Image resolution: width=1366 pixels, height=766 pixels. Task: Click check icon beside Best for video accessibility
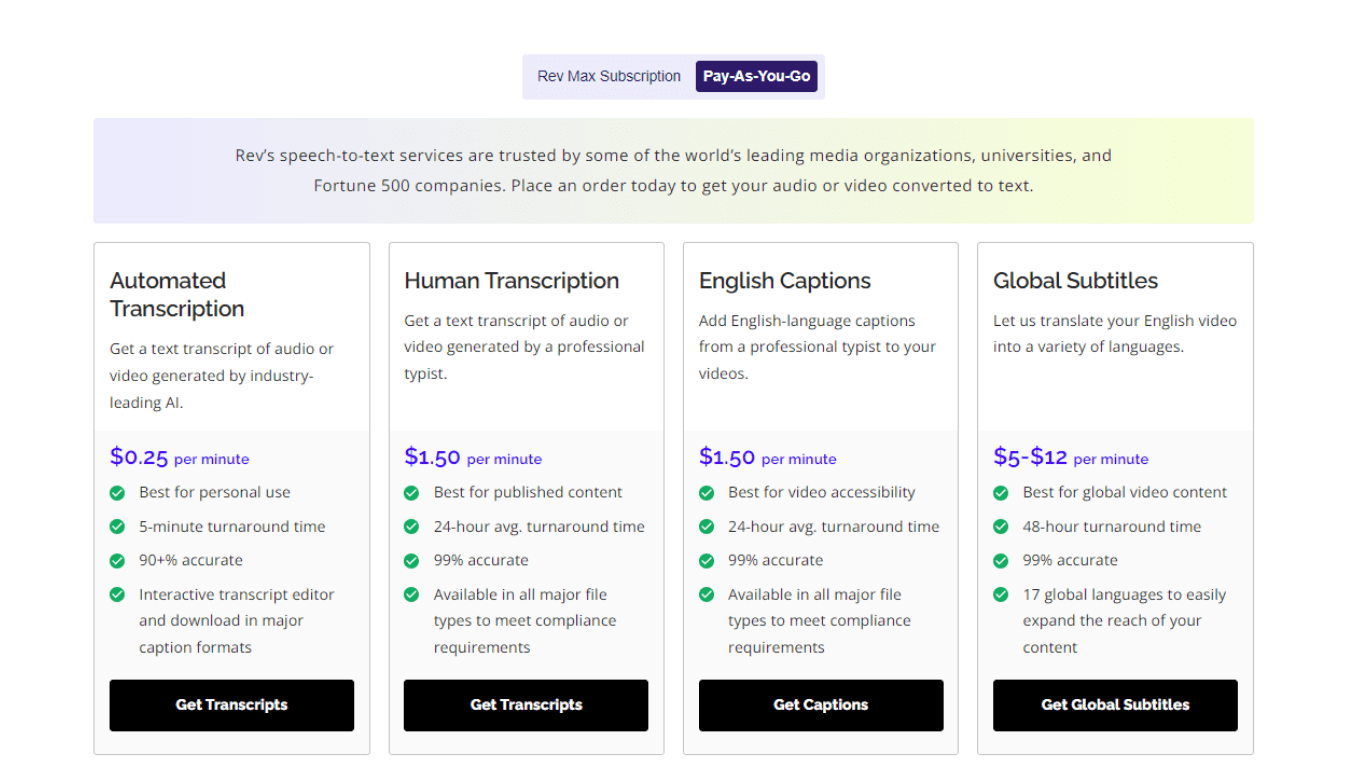707,493
